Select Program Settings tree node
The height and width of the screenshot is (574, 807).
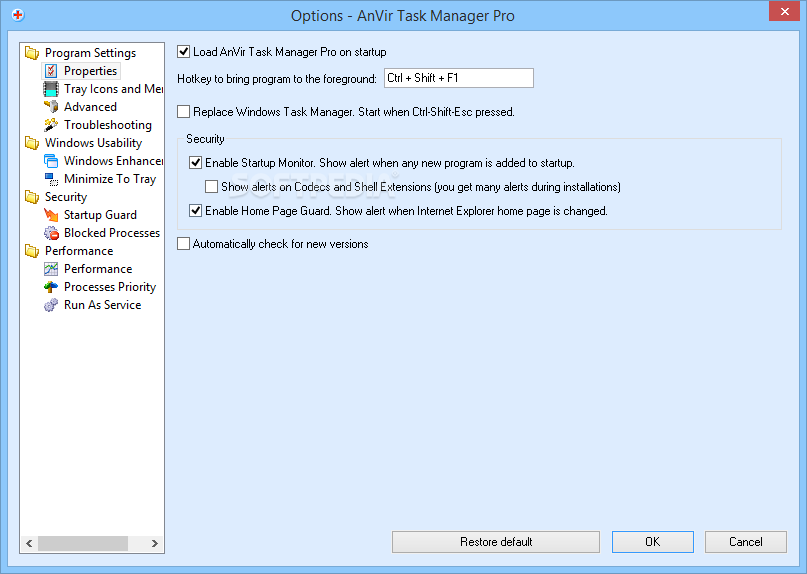[91, 53]
